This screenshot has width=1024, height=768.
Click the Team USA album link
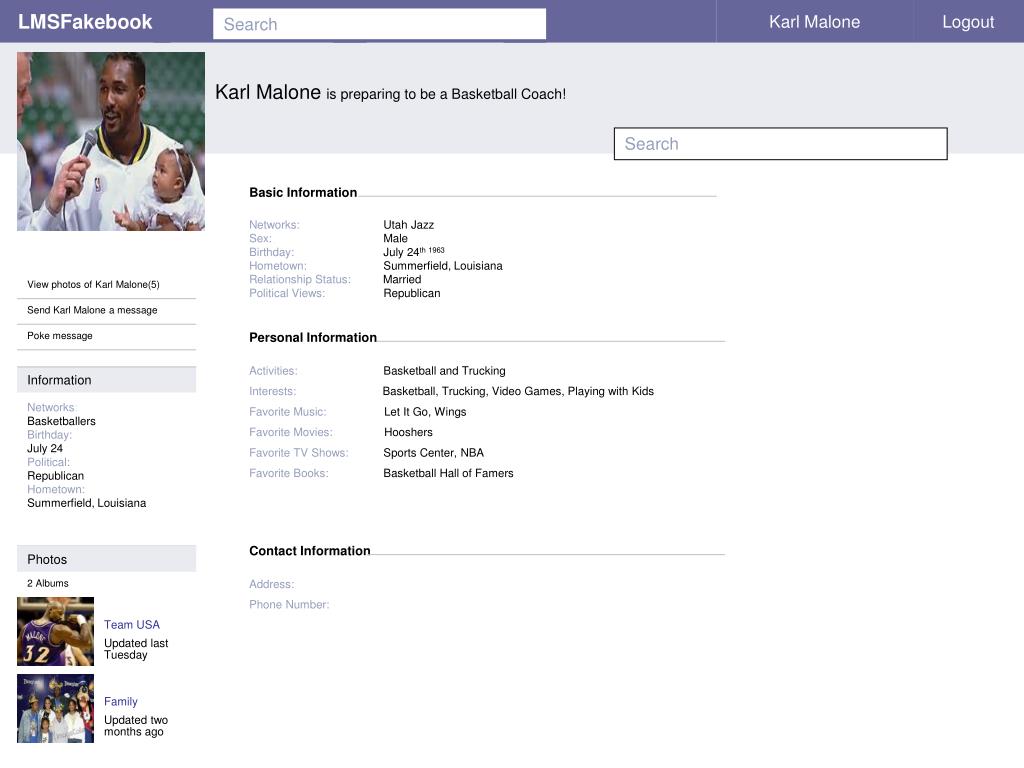tap(132, 625)
